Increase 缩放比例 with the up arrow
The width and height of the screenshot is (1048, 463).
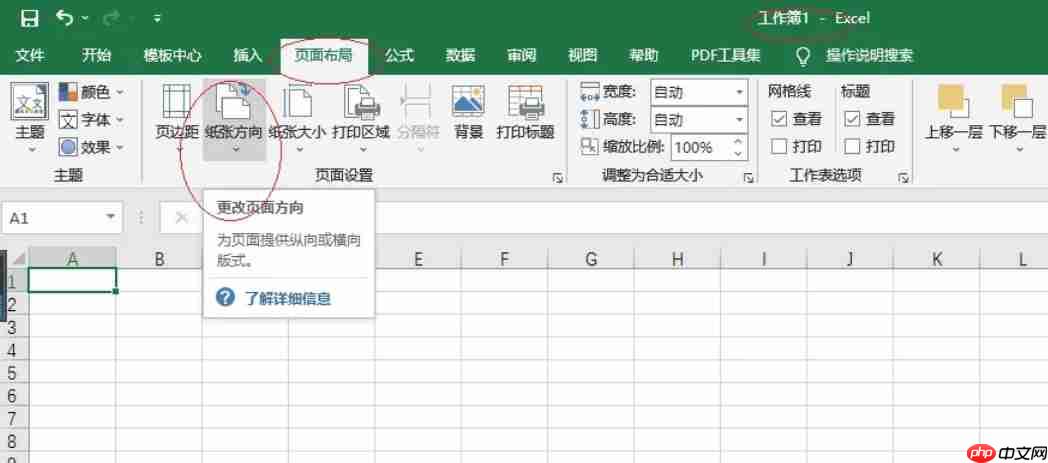[738, 141]
